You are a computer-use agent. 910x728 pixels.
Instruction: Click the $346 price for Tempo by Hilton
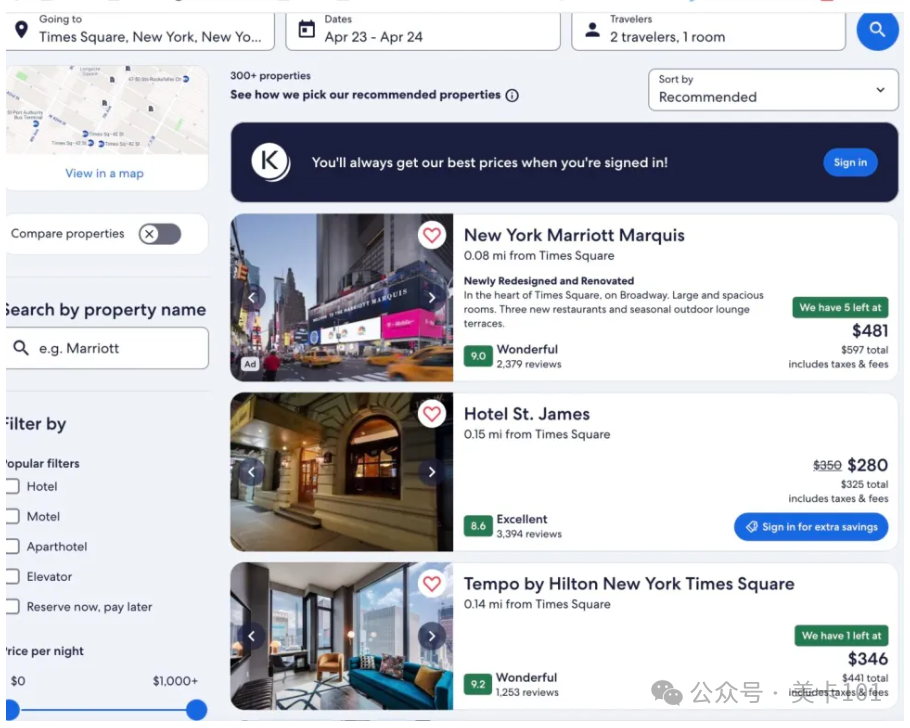pyautogui.click(x=868, y=659)
